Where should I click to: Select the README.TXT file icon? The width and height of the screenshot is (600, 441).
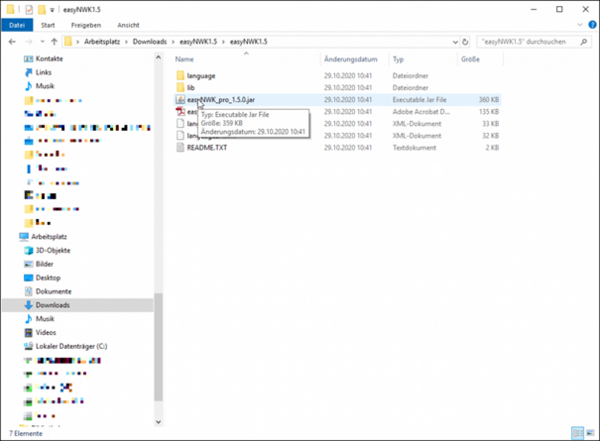(180, 147)
